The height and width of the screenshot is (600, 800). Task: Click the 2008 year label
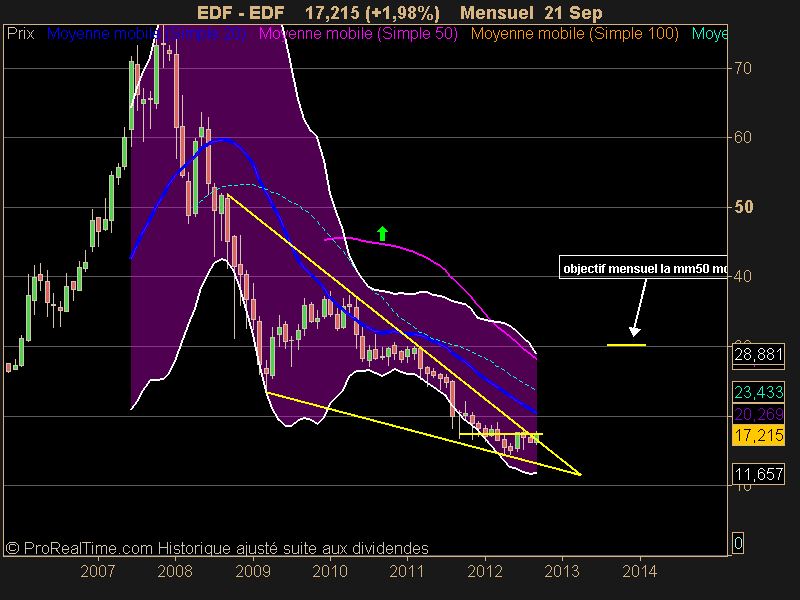(x=175, y=571)
